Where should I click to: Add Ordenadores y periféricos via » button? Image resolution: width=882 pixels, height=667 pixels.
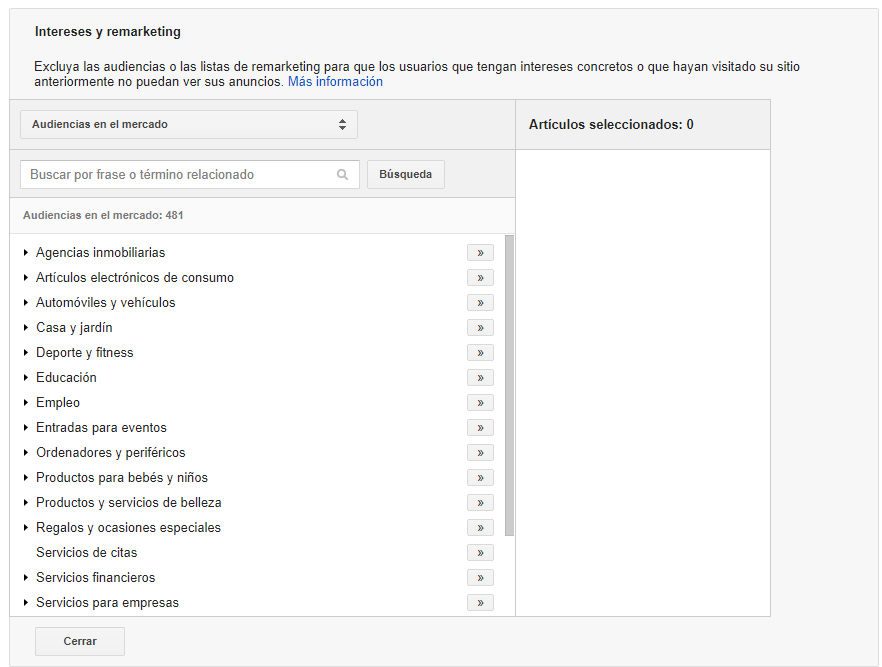(x=480, y=453)
